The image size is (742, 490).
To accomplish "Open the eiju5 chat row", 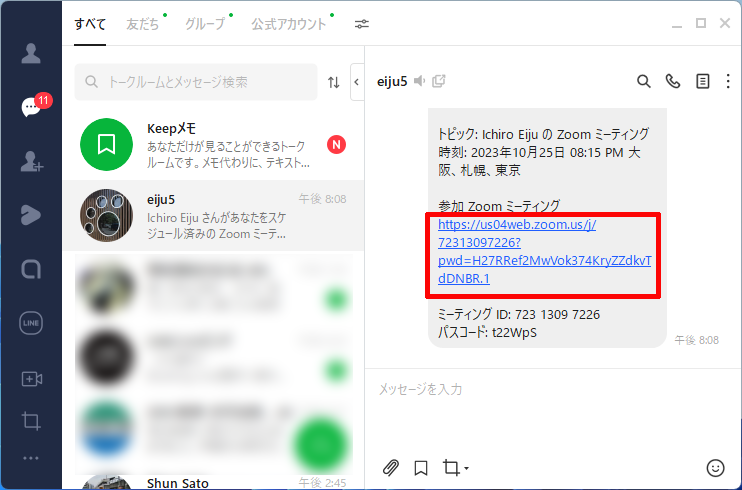I will (213, 215).
